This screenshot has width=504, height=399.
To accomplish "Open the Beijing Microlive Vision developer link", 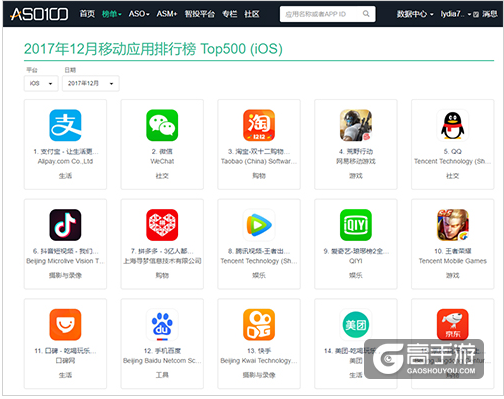I will click(65, 261).
